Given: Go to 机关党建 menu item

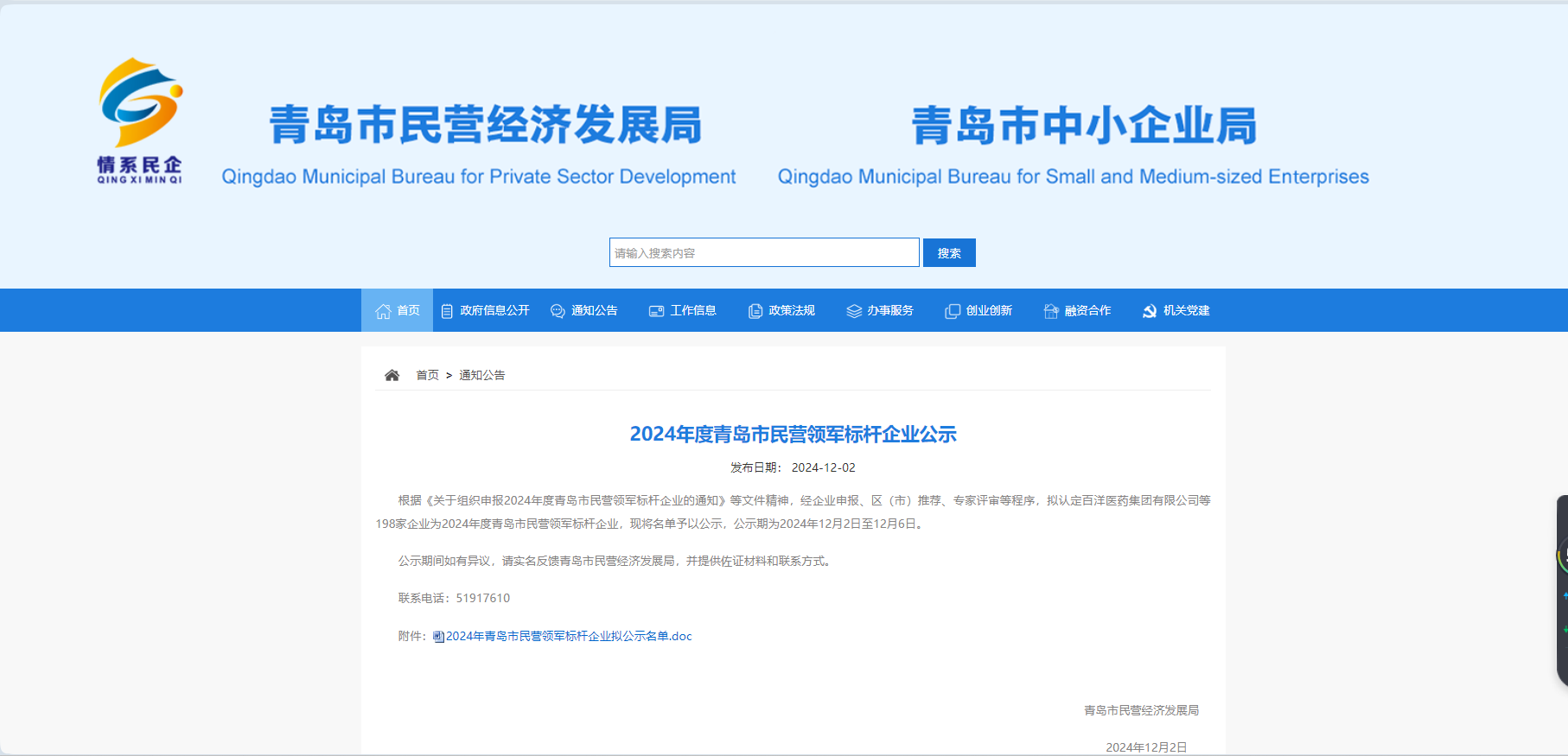Looking at the screenshot, I should pyautogui.click(x=1186, y=310).
